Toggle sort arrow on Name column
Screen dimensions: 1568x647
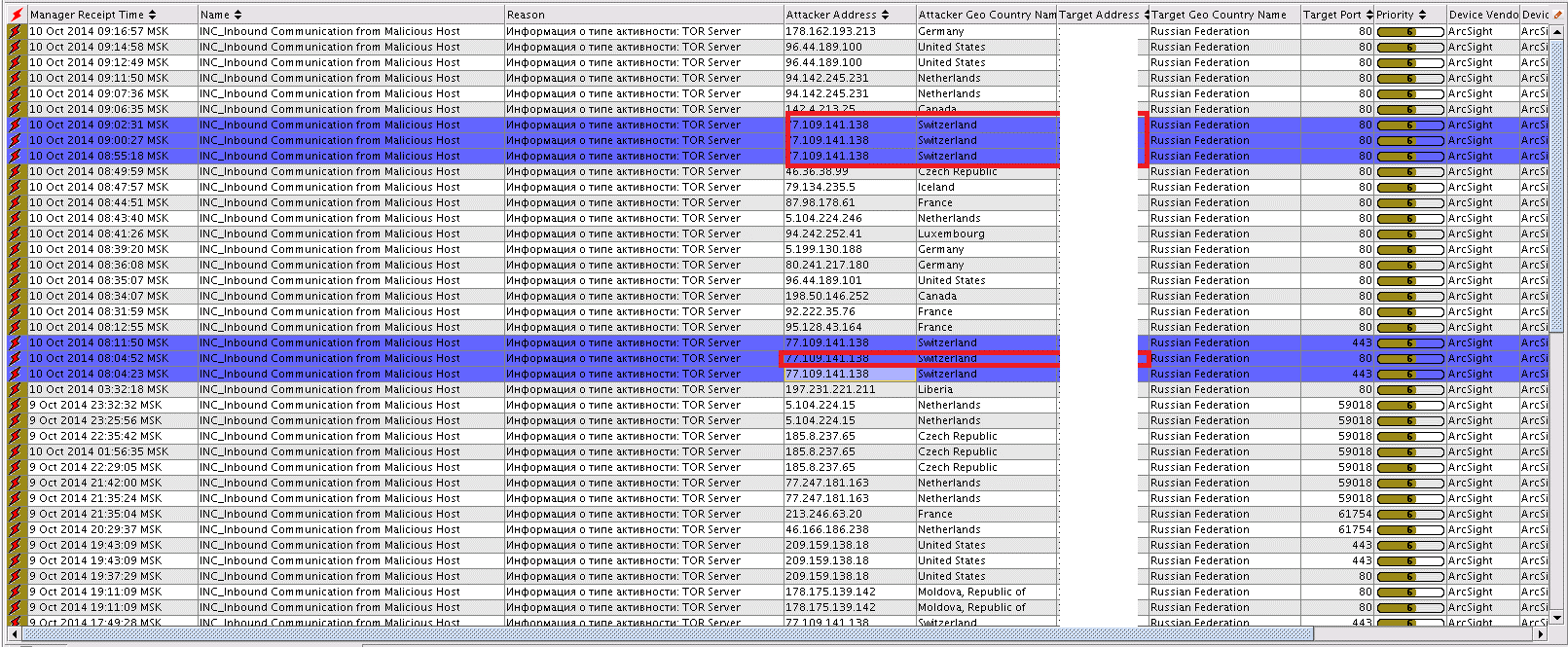pyautogui.click(x=237, y=15)
